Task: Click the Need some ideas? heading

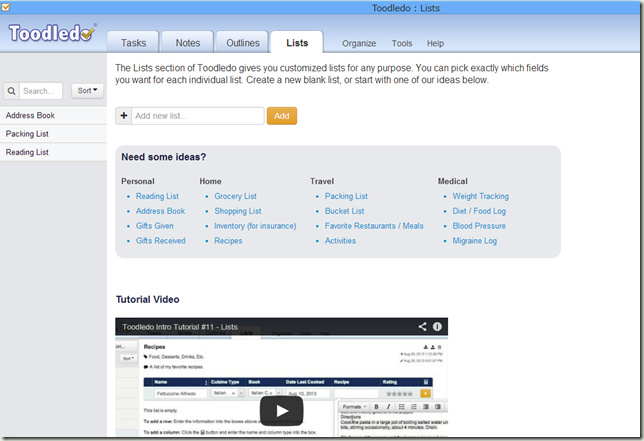Action: click(163, 157)
